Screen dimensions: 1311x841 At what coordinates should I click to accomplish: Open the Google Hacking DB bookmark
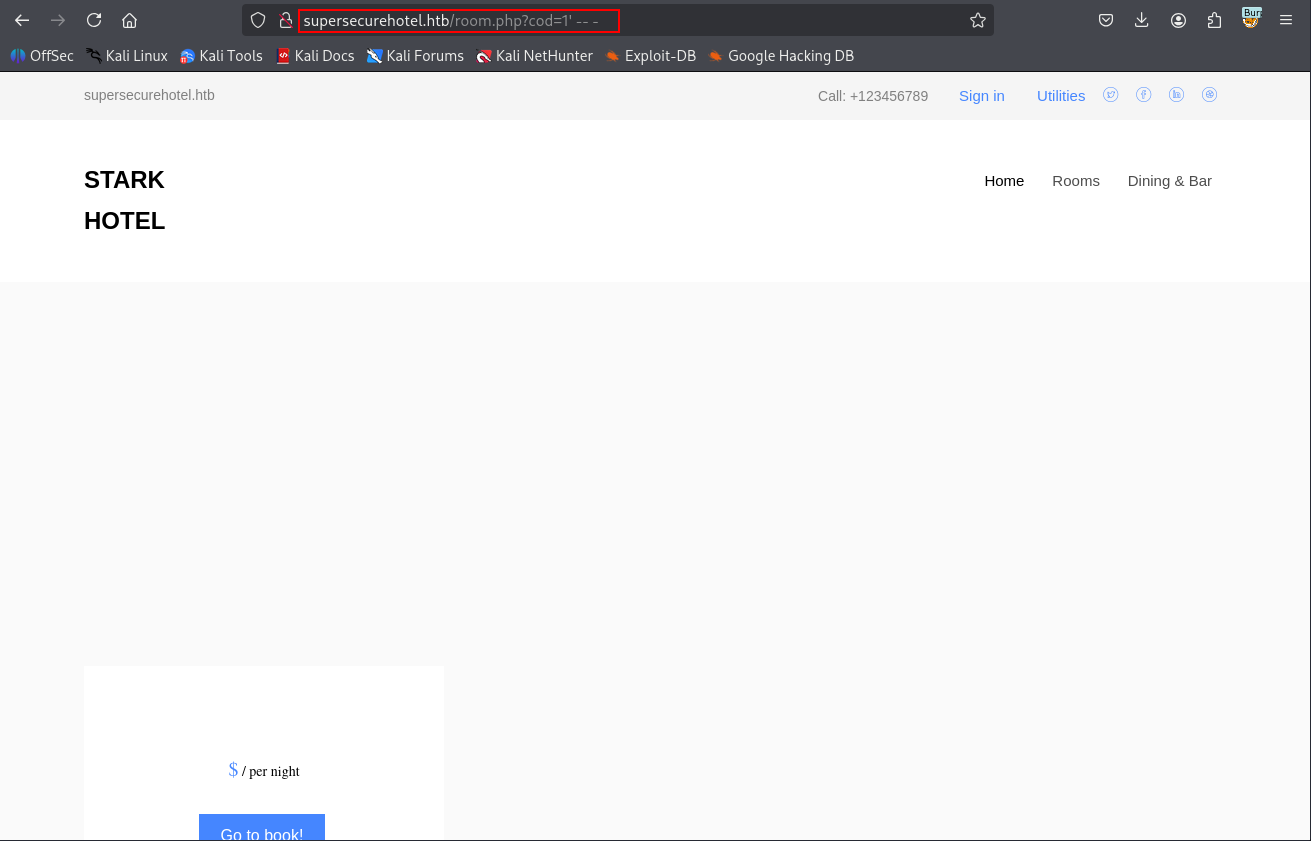pyautogui.click(x=781, y=56)
